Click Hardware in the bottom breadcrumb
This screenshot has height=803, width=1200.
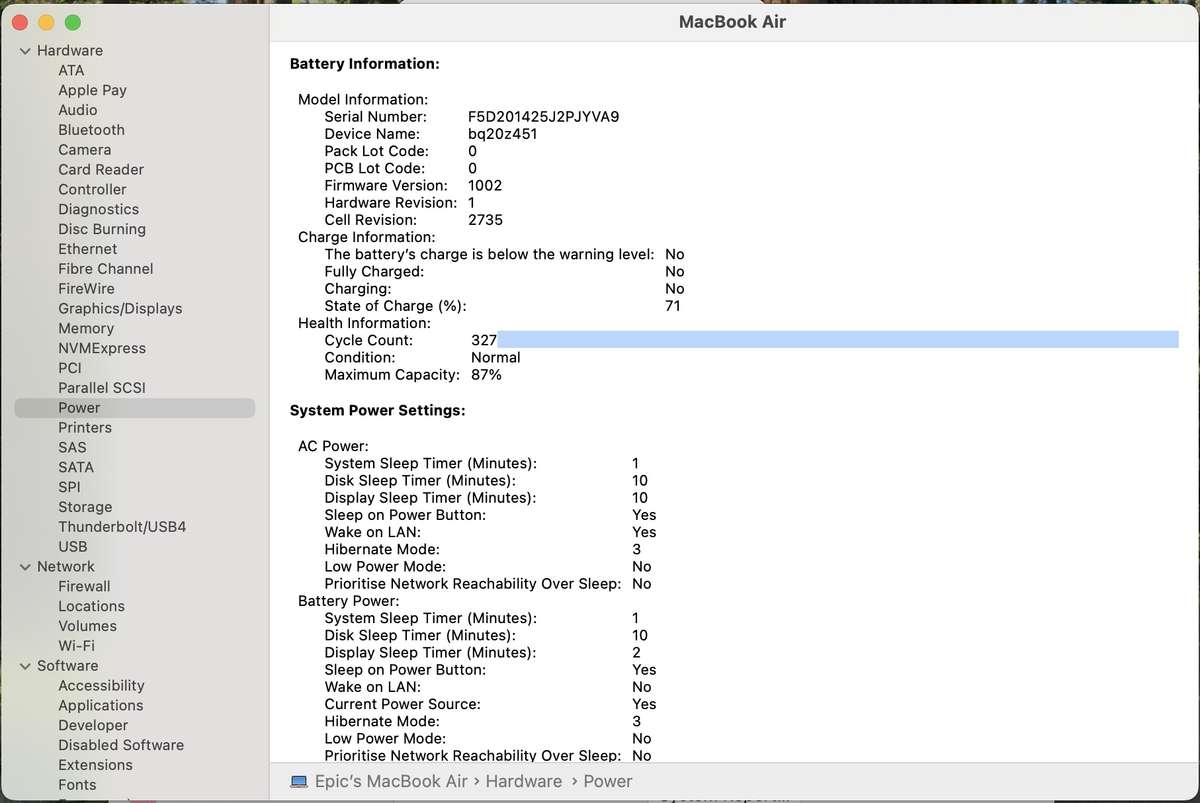pyautogui.click(x=523, y=782)
